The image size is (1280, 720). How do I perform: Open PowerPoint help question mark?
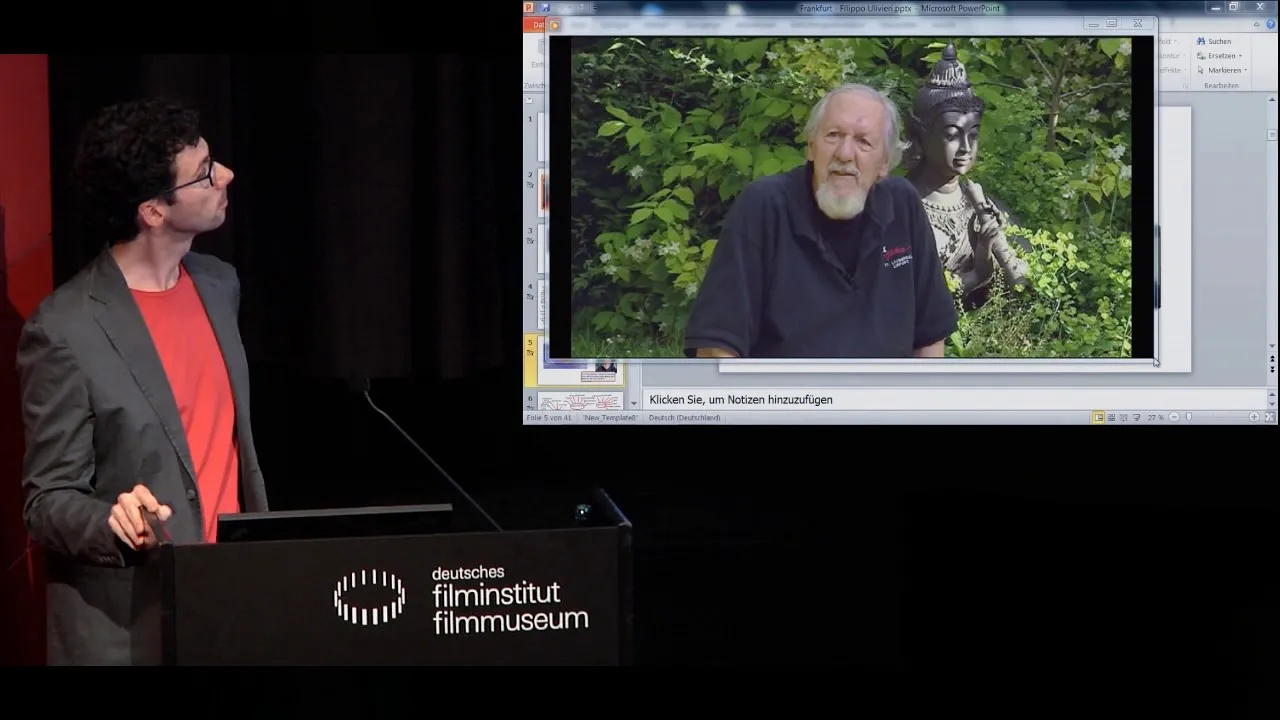[1270, 24]
